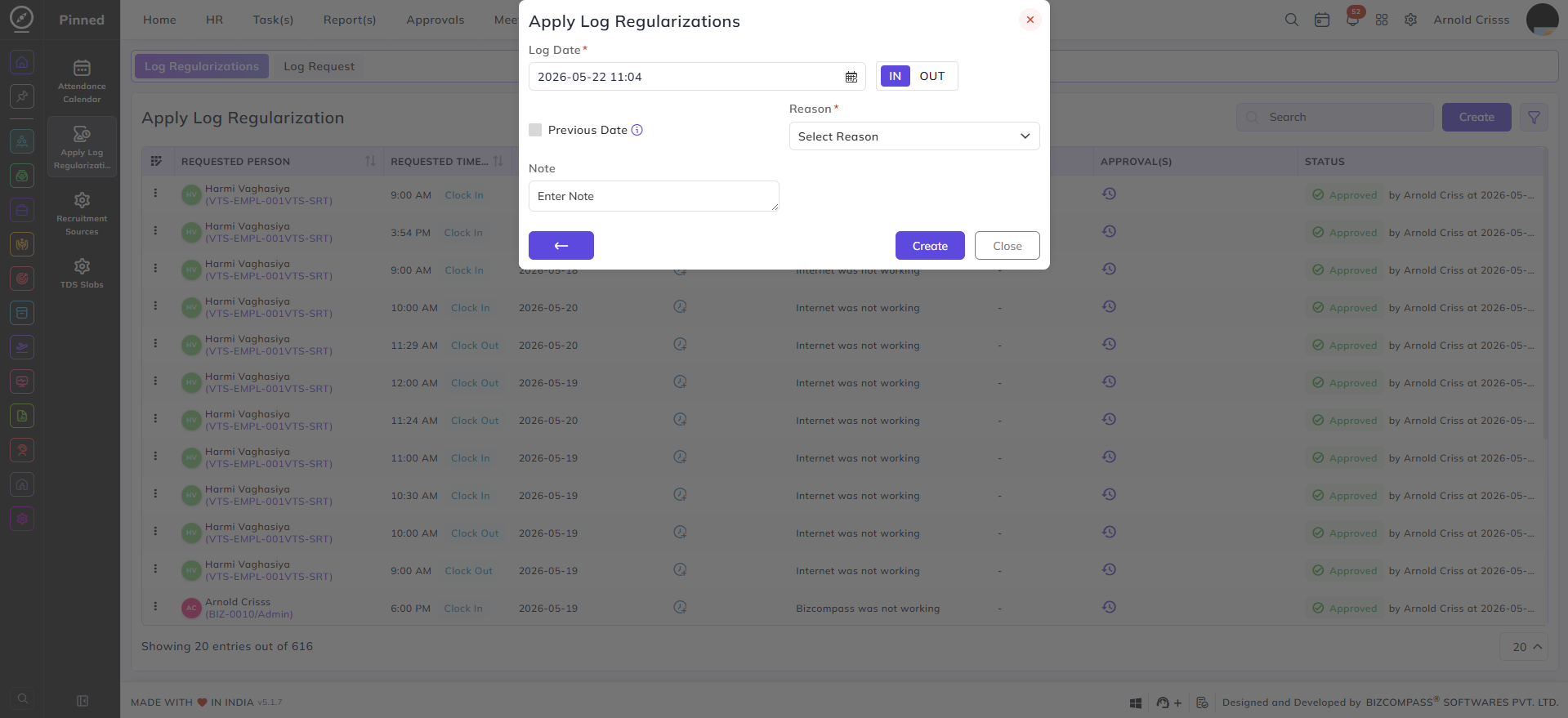Open column chooser icon in table header

point(156,161)
